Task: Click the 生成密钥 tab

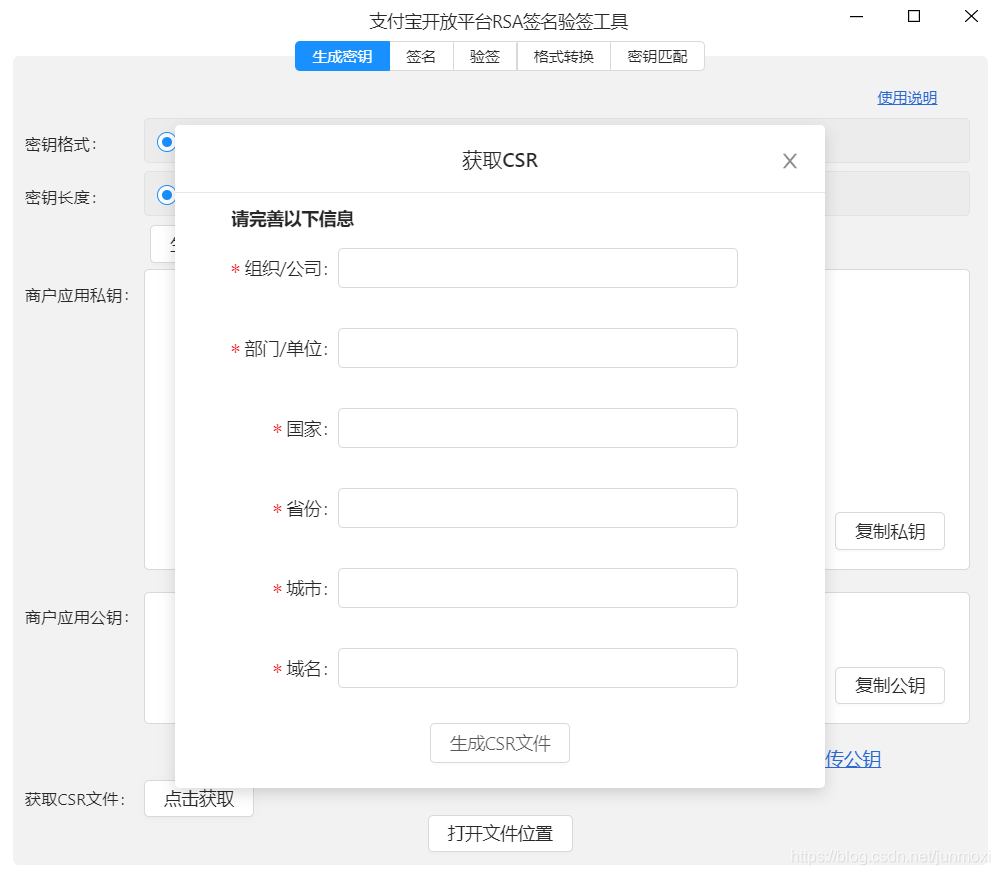Action: pyautogui.click(x=342, y=57)
